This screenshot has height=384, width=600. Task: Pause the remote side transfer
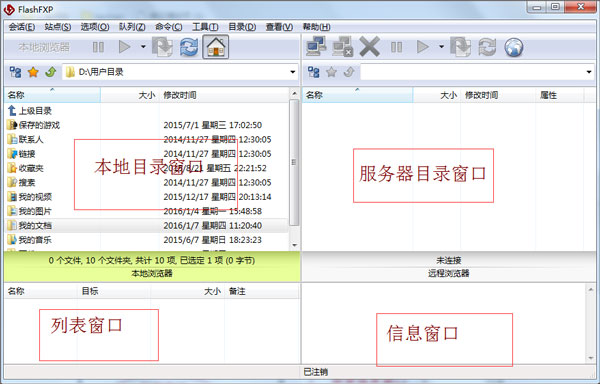click(x=397, y=47)
